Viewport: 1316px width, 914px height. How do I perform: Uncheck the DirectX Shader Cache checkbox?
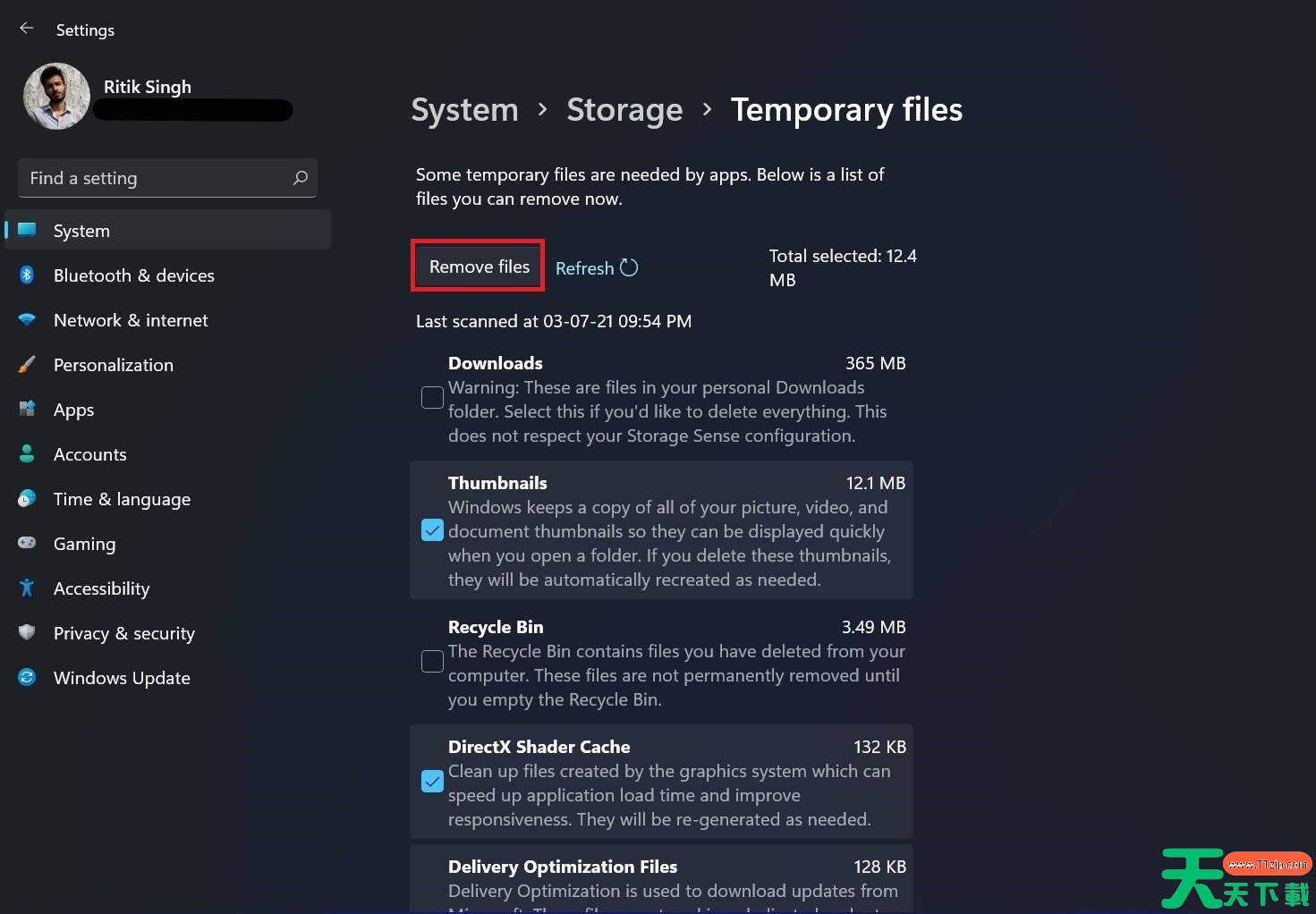[x=432, y=781]
